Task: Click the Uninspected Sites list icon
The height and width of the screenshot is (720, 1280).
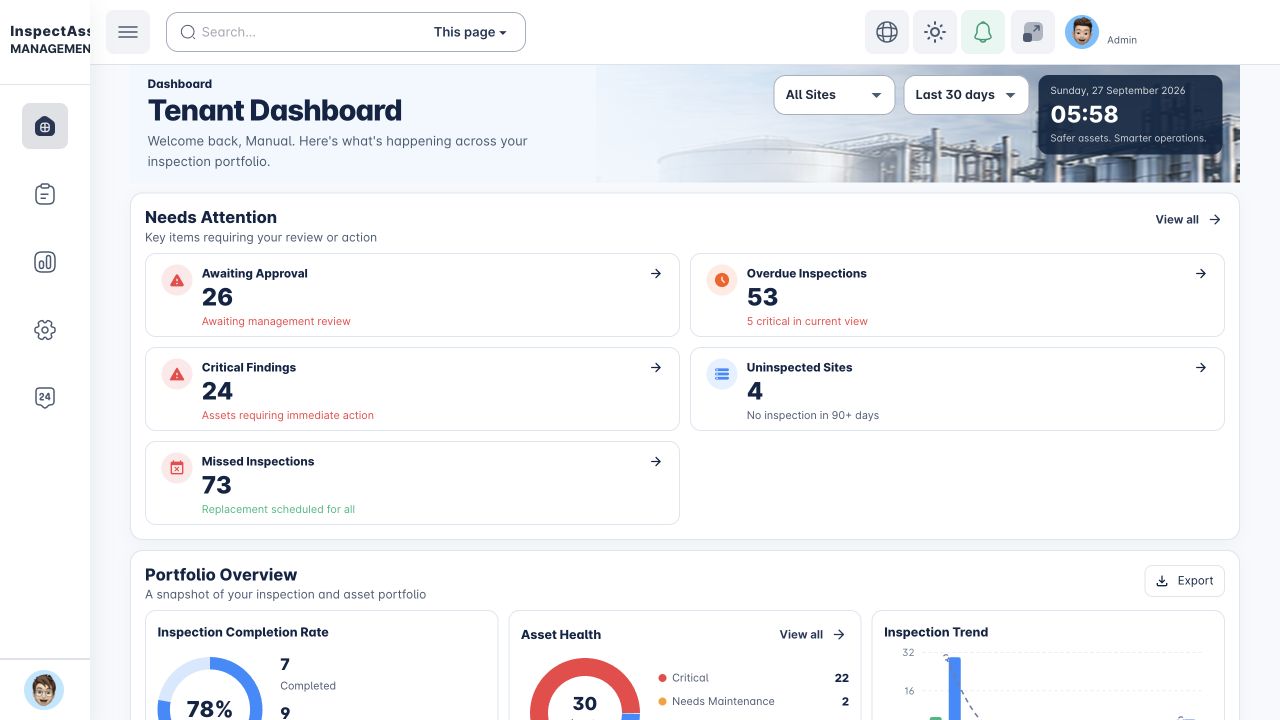Action: pyautogui.click(x=722, y=374)
